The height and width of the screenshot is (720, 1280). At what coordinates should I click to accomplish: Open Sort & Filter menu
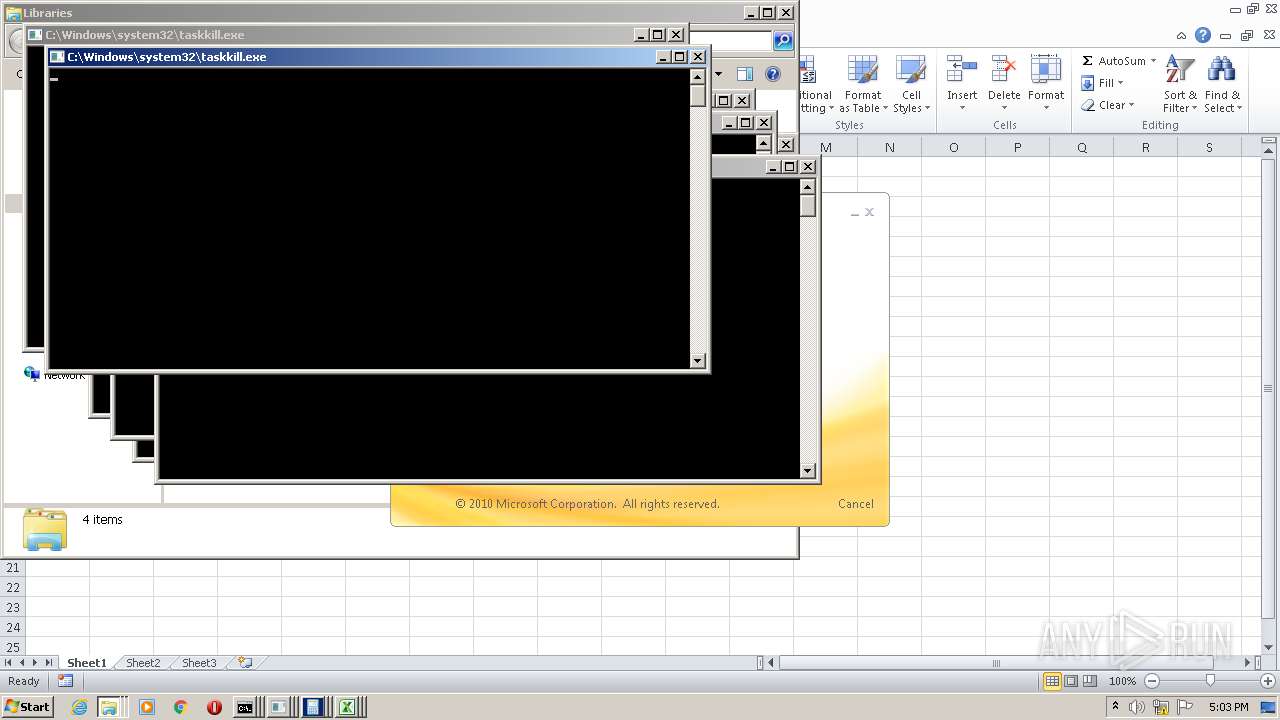pos(1180,85)
